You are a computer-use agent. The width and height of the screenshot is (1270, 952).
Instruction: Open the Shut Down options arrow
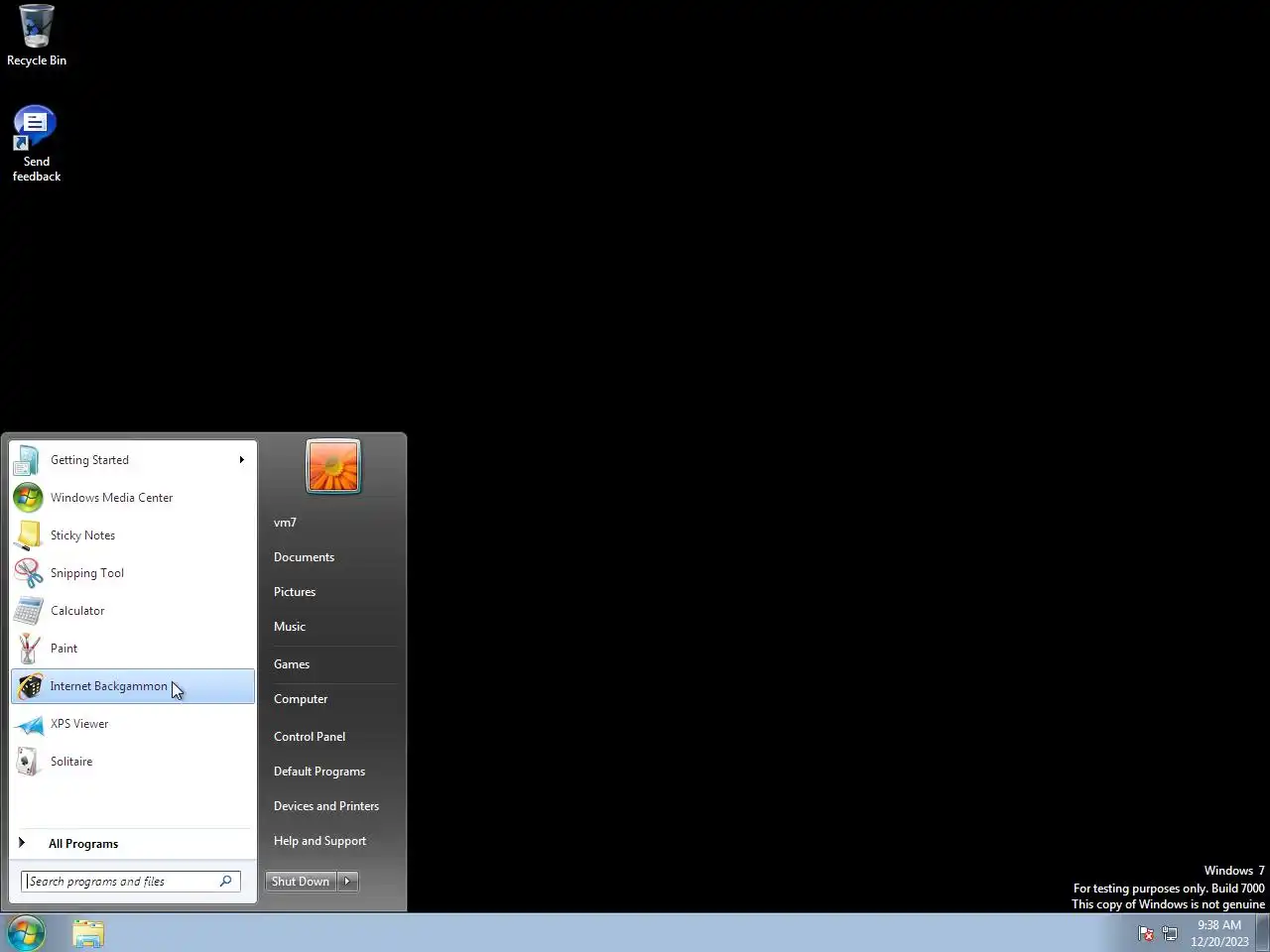(347, 882)
